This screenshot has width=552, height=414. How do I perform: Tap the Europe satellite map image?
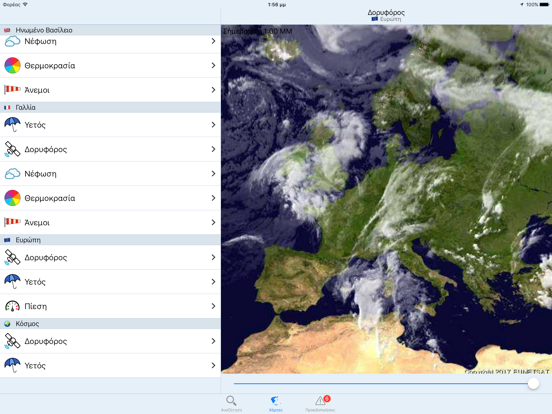click(387, 199)
